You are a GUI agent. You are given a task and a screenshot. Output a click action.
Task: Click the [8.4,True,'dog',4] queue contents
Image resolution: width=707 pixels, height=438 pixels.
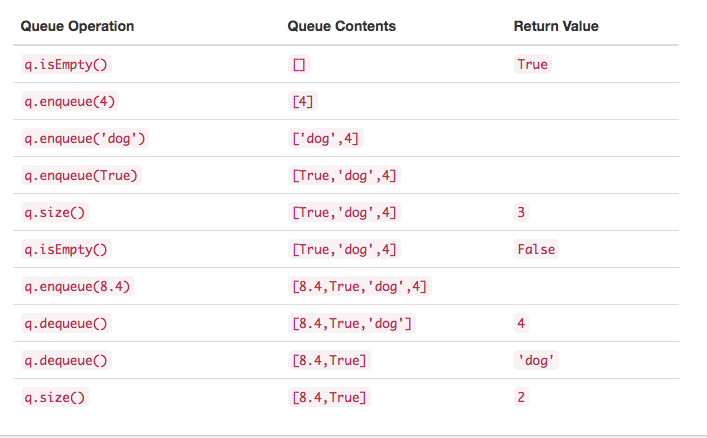[x=359, y=286]
